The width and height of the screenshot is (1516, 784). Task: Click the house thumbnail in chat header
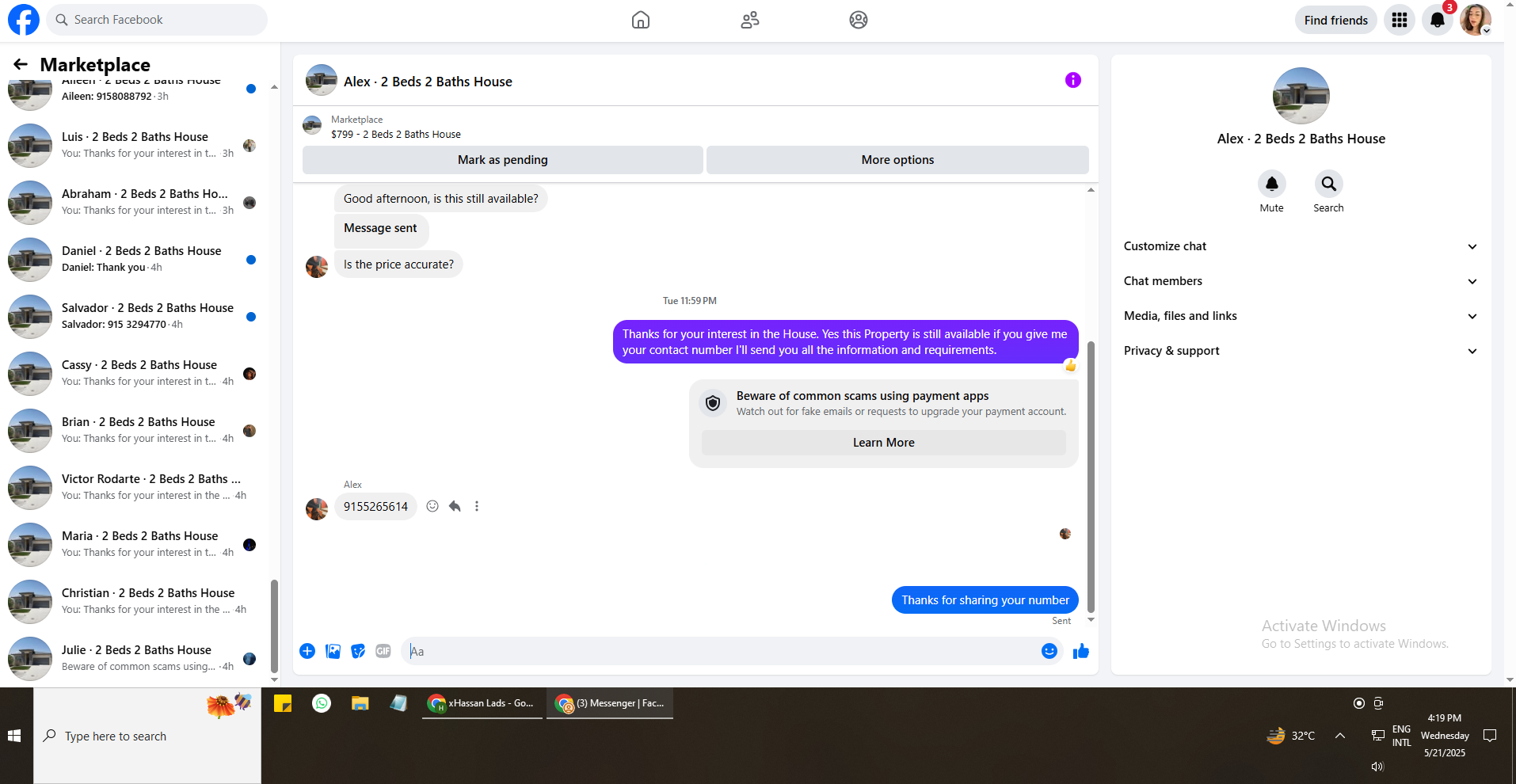click(x=322, y=80)
